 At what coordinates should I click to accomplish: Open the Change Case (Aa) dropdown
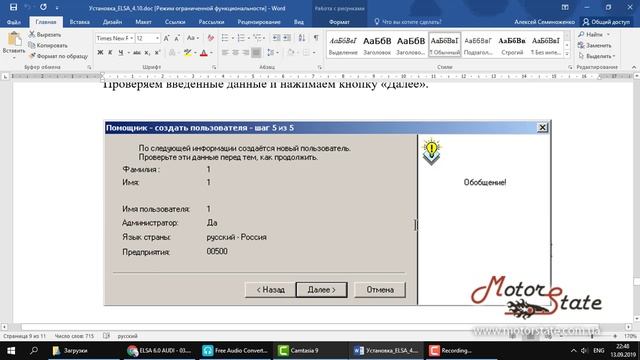click(193, 38)
